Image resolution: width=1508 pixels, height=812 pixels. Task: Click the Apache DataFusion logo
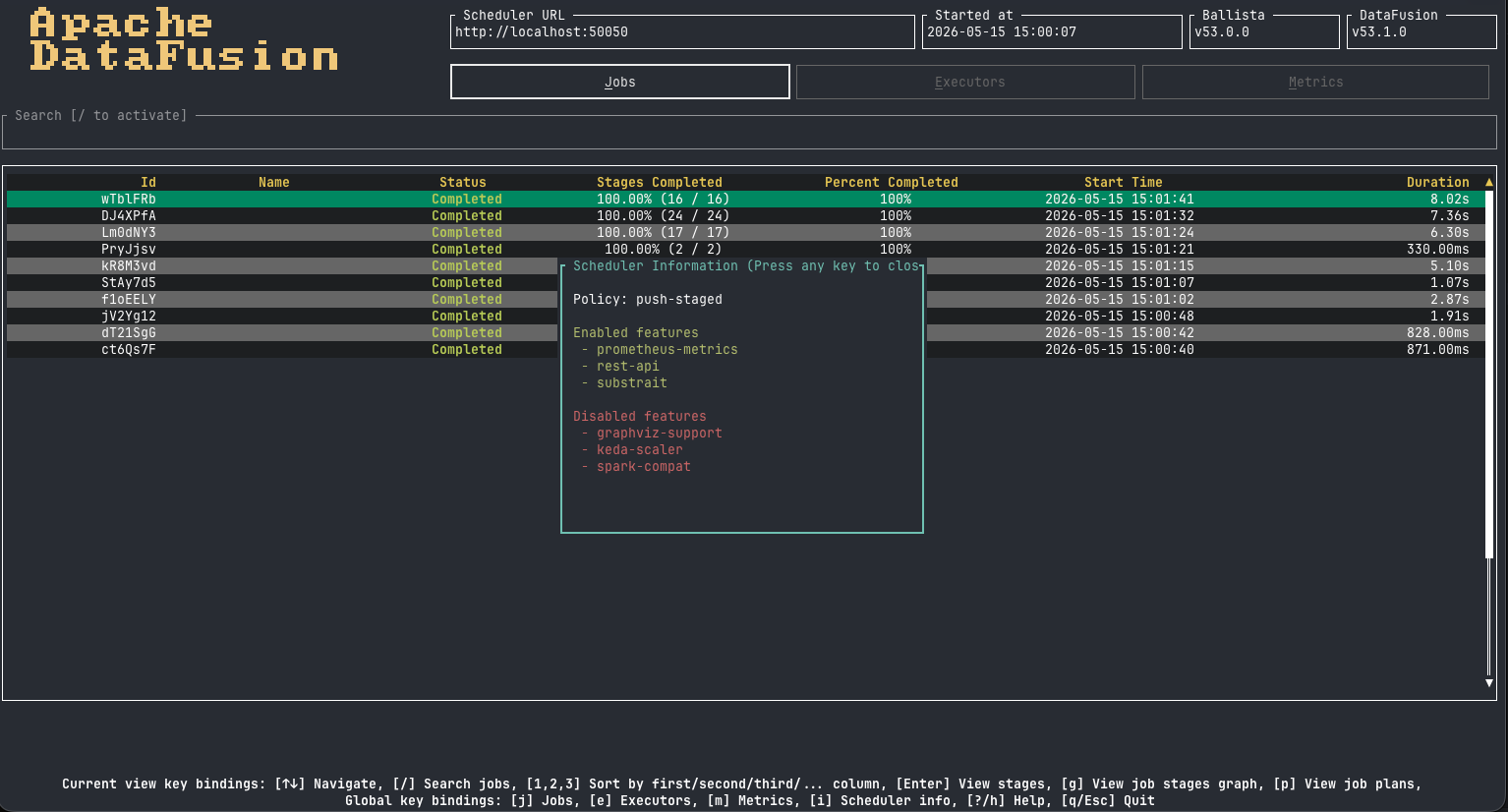pyautogui.click(x=184, y=39)
